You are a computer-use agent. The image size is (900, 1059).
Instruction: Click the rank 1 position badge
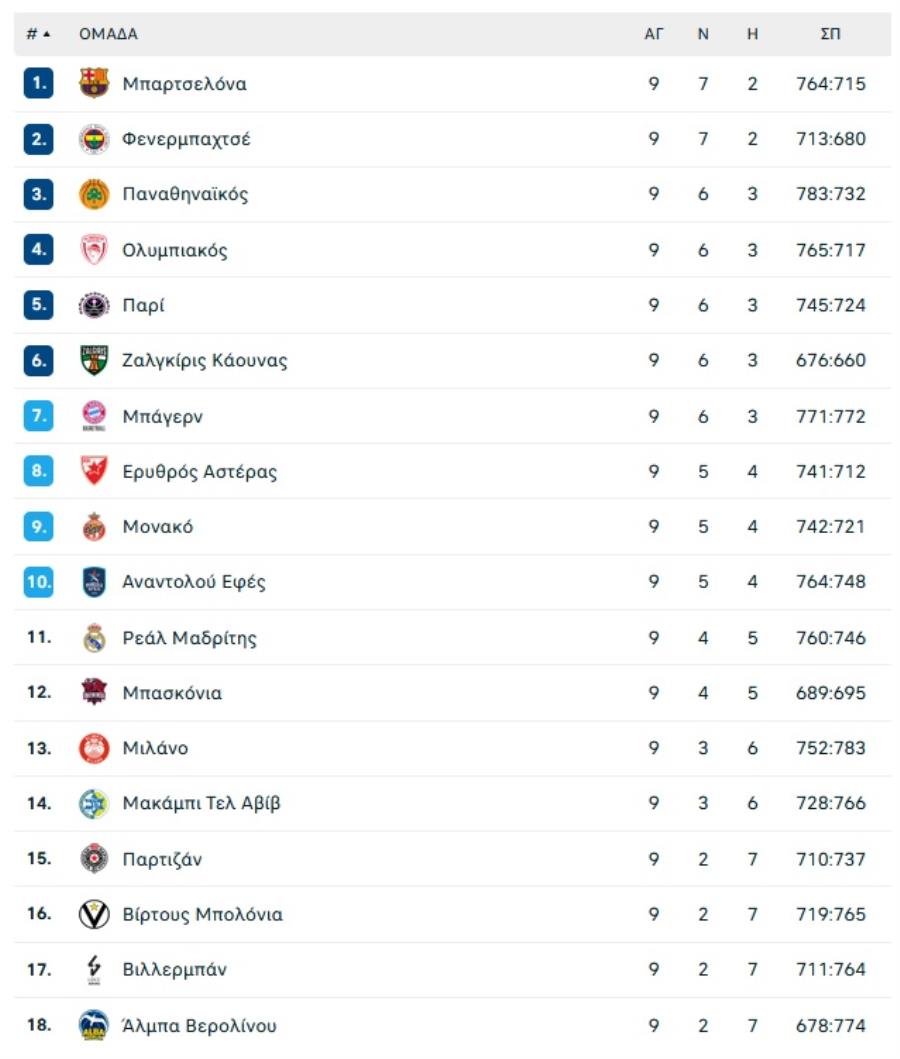pos(38,84)
